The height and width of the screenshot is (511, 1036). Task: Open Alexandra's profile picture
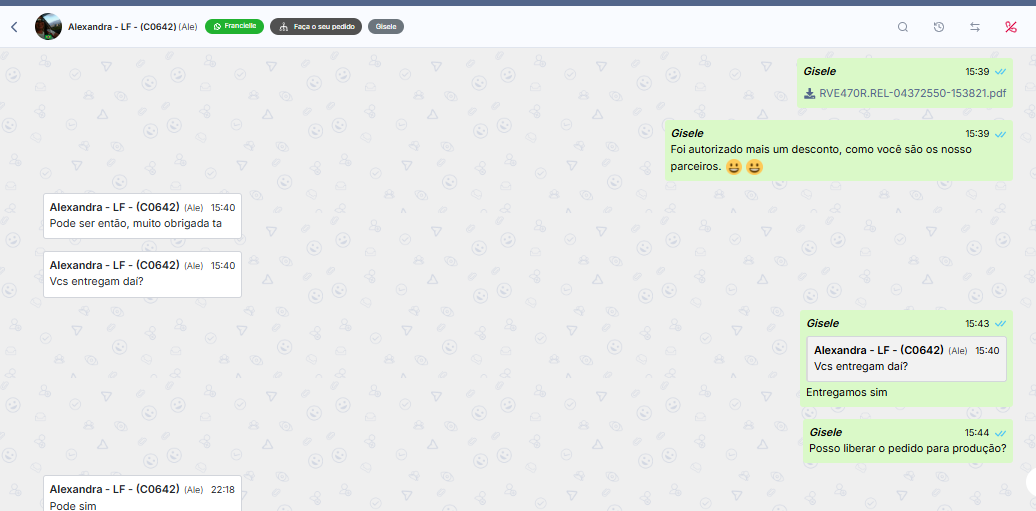click(48, 27)
